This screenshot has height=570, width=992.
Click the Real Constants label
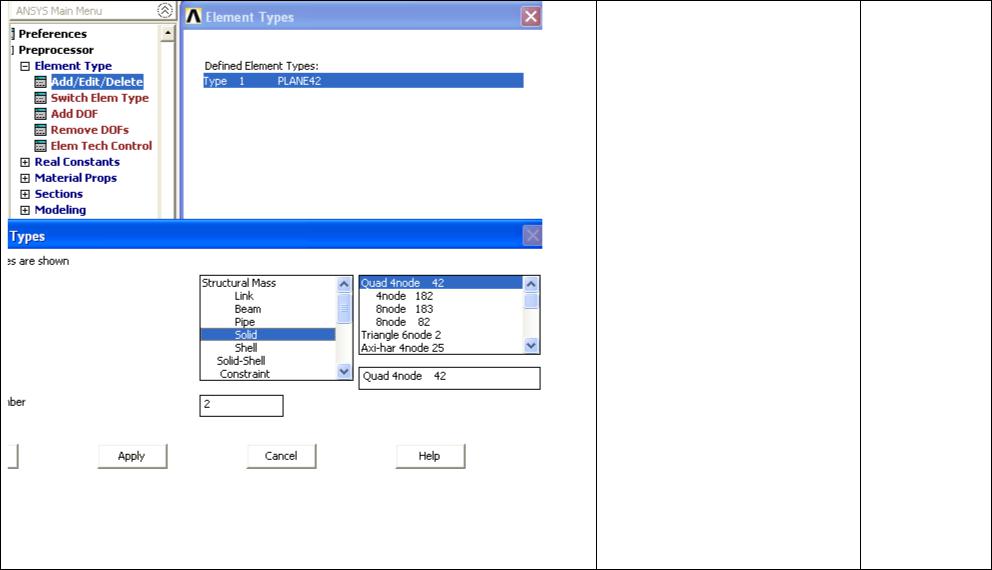click(77, 162)
